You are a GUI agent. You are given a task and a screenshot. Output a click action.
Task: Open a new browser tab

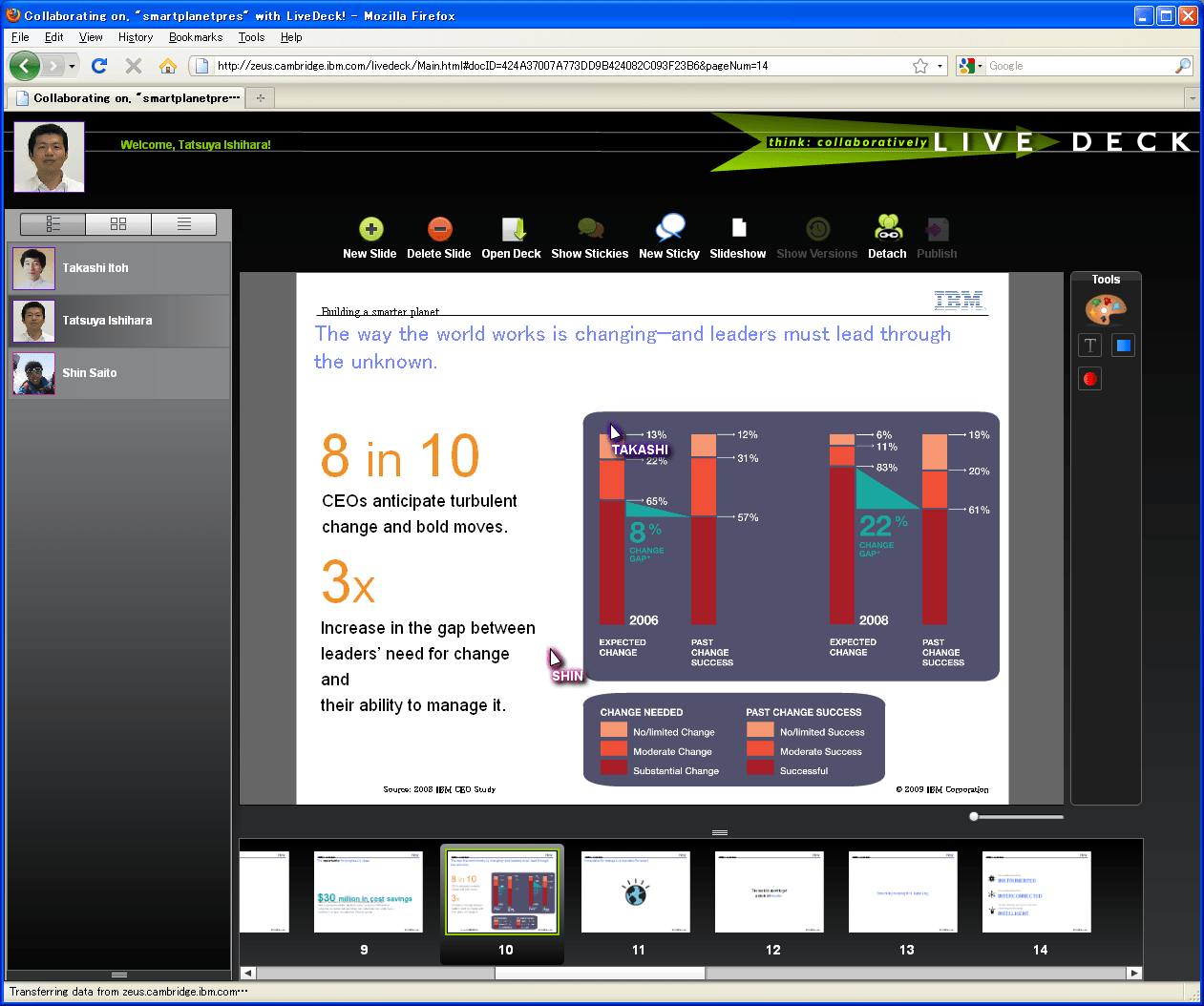tap(261, 97)
